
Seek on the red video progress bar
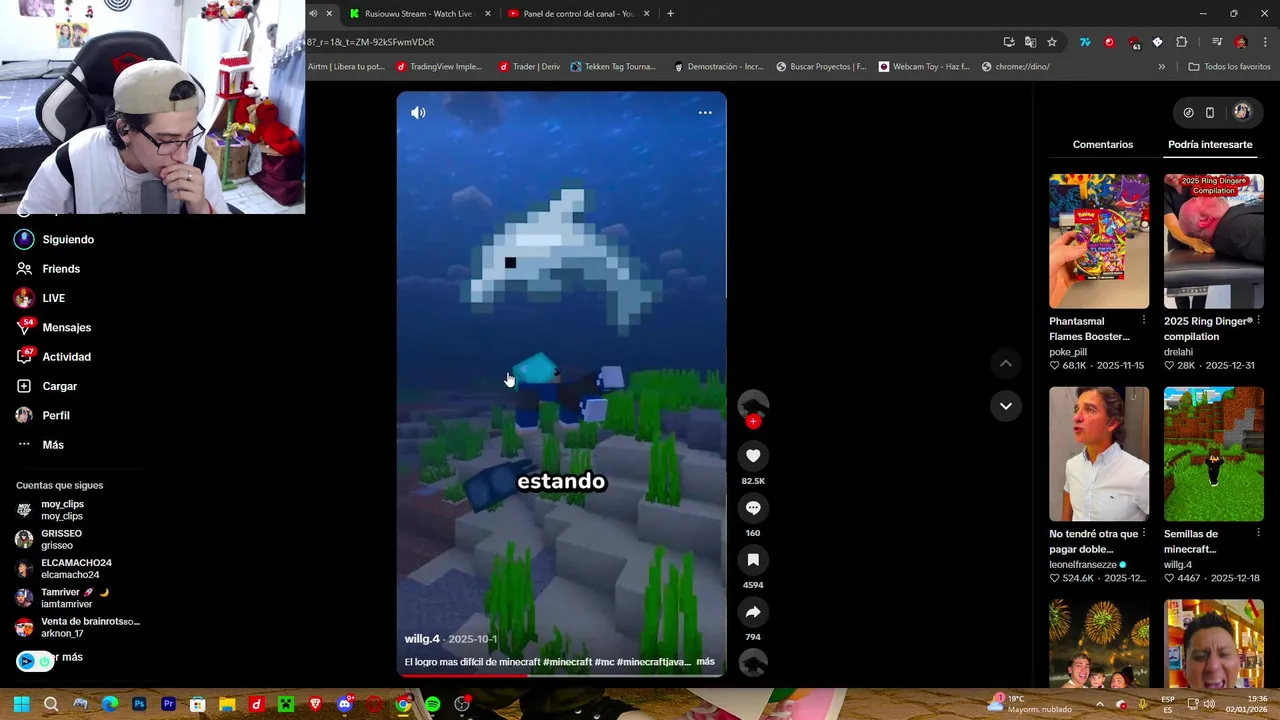point(561,675)
